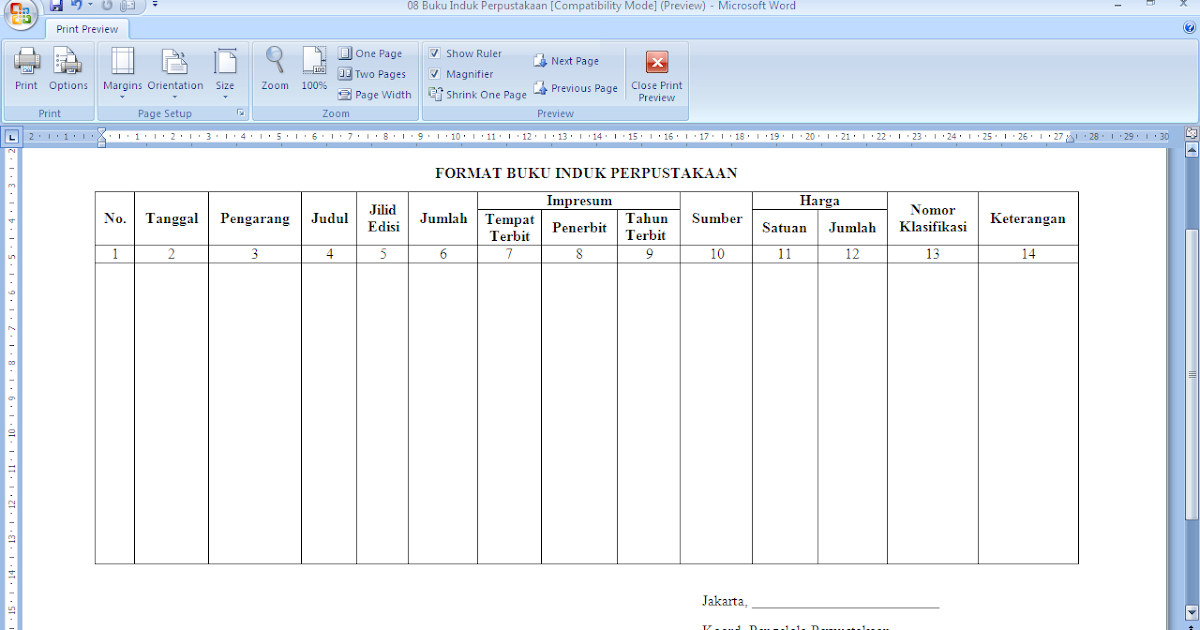Click the Harga group header

click(x=820, y=201)
